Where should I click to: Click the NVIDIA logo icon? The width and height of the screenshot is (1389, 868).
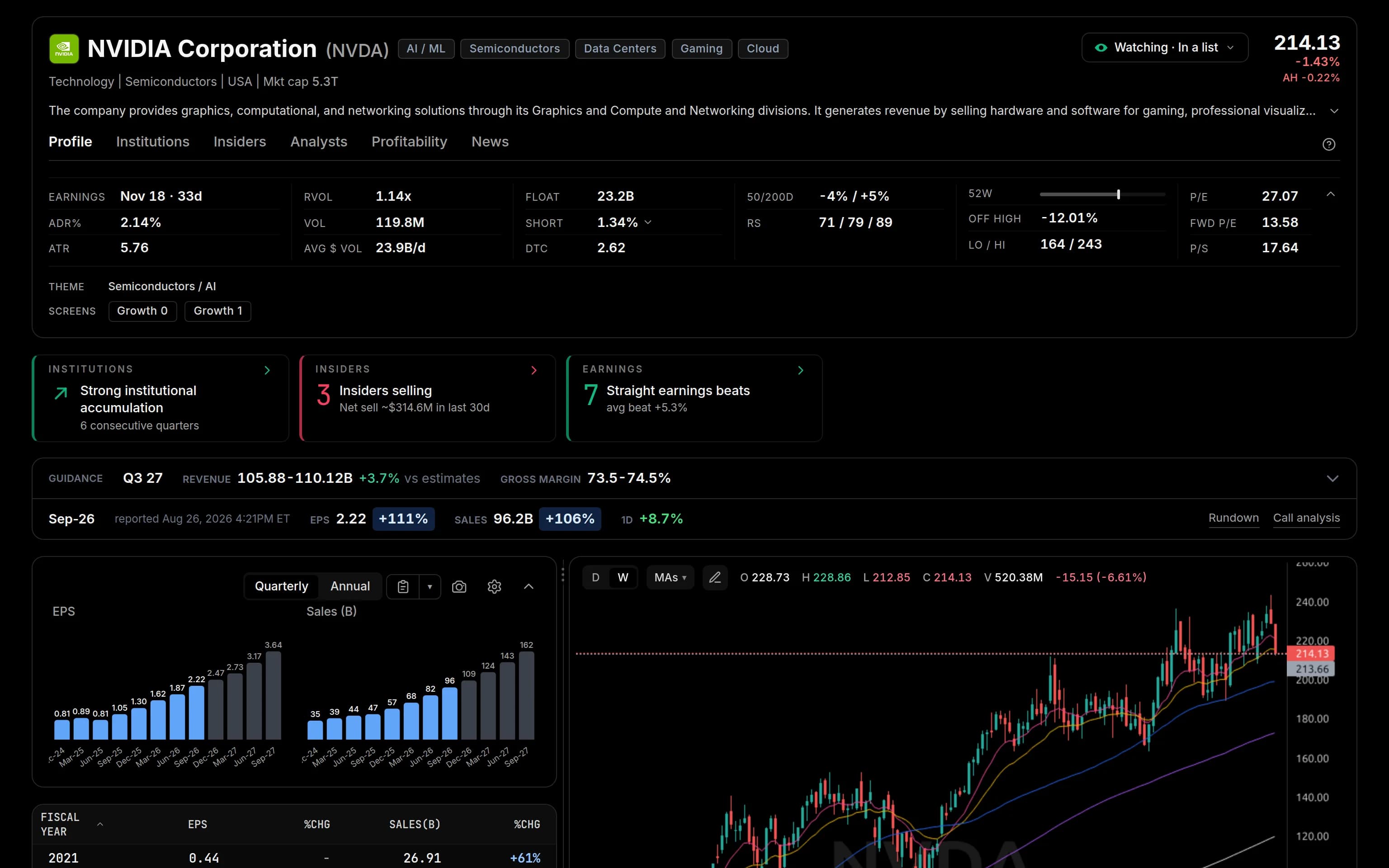pos(64,49)
